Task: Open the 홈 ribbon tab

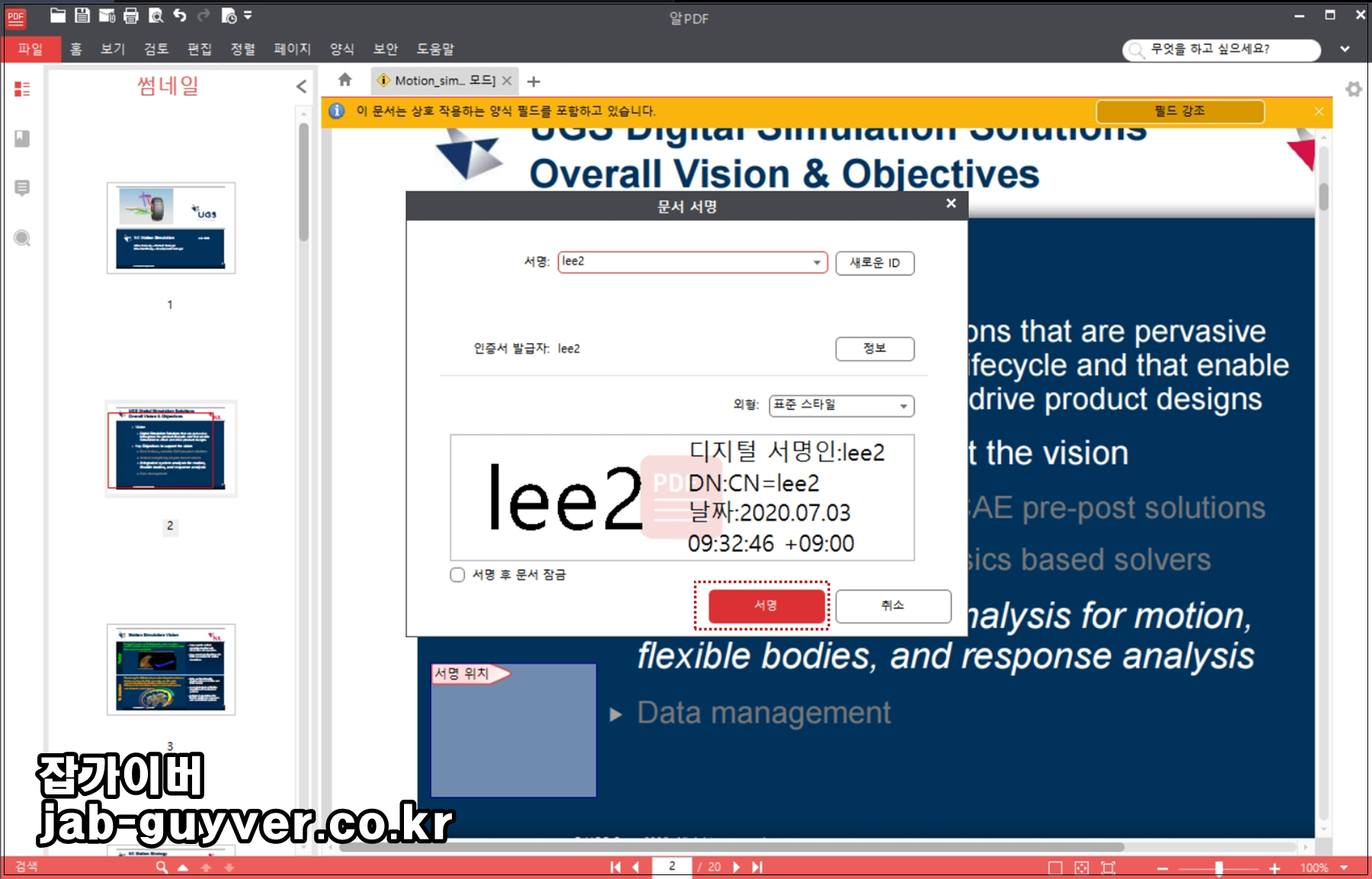Action: tap(75, 49)
